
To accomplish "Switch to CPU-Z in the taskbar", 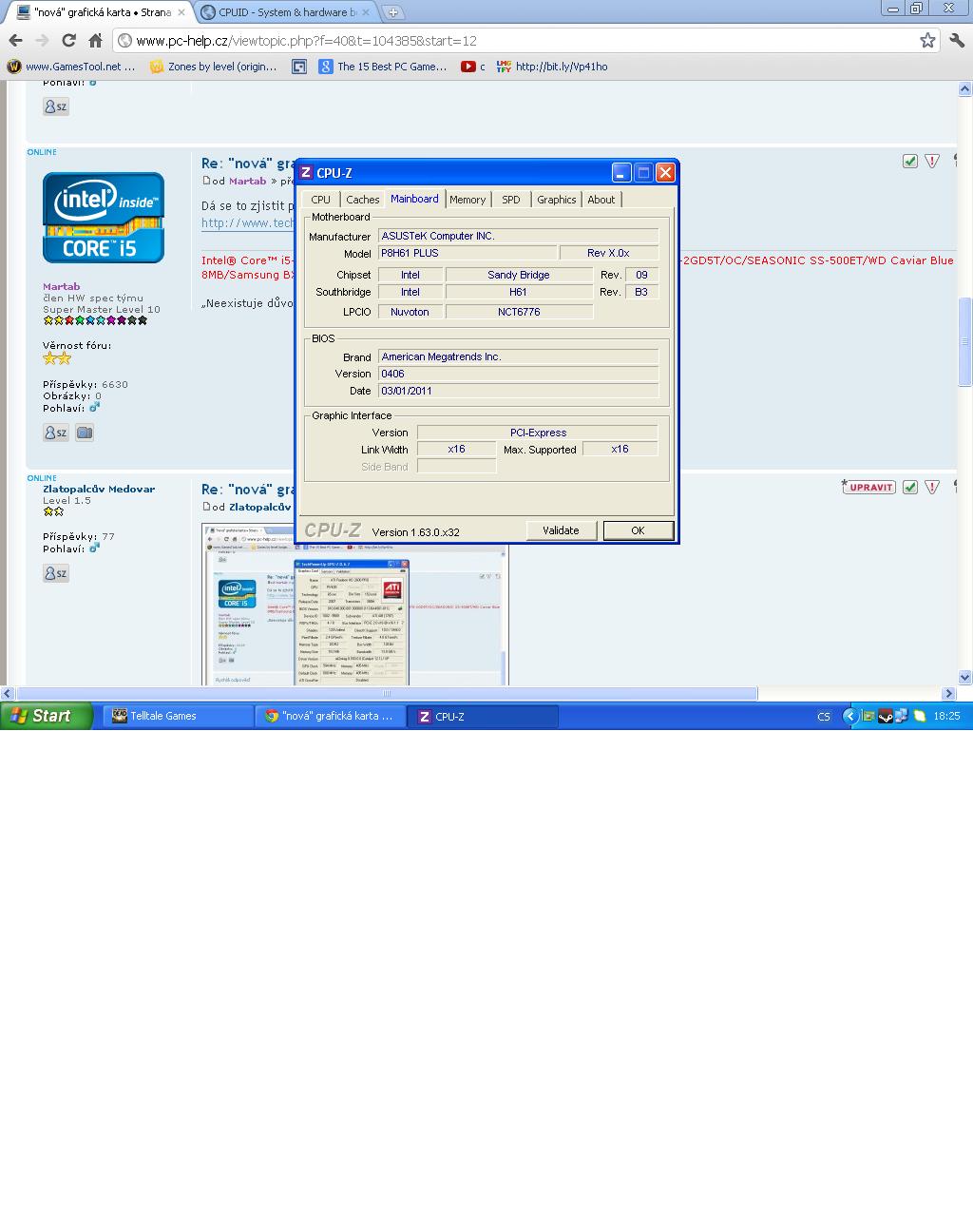I will coord(484,716).
